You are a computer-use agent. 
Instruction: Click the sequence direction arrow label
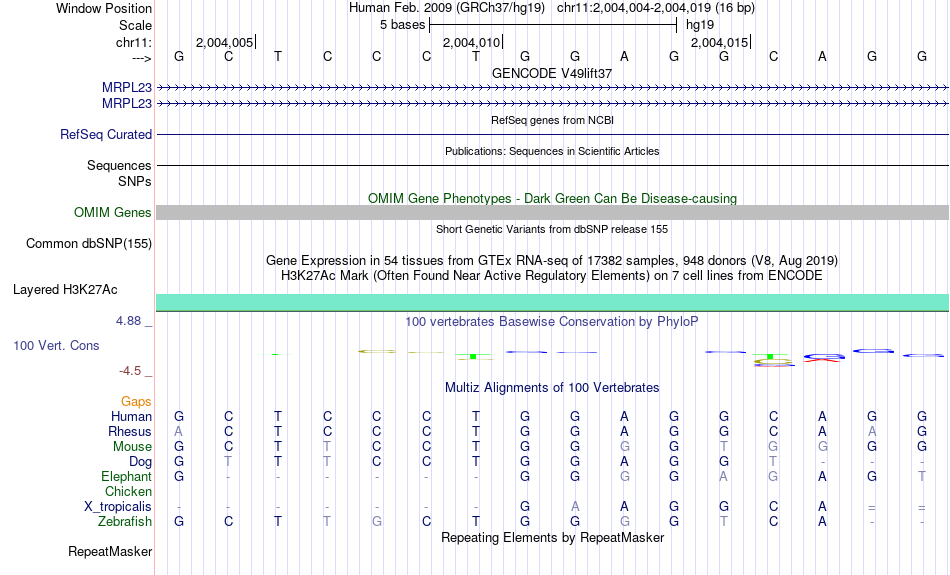pos(141,58)
